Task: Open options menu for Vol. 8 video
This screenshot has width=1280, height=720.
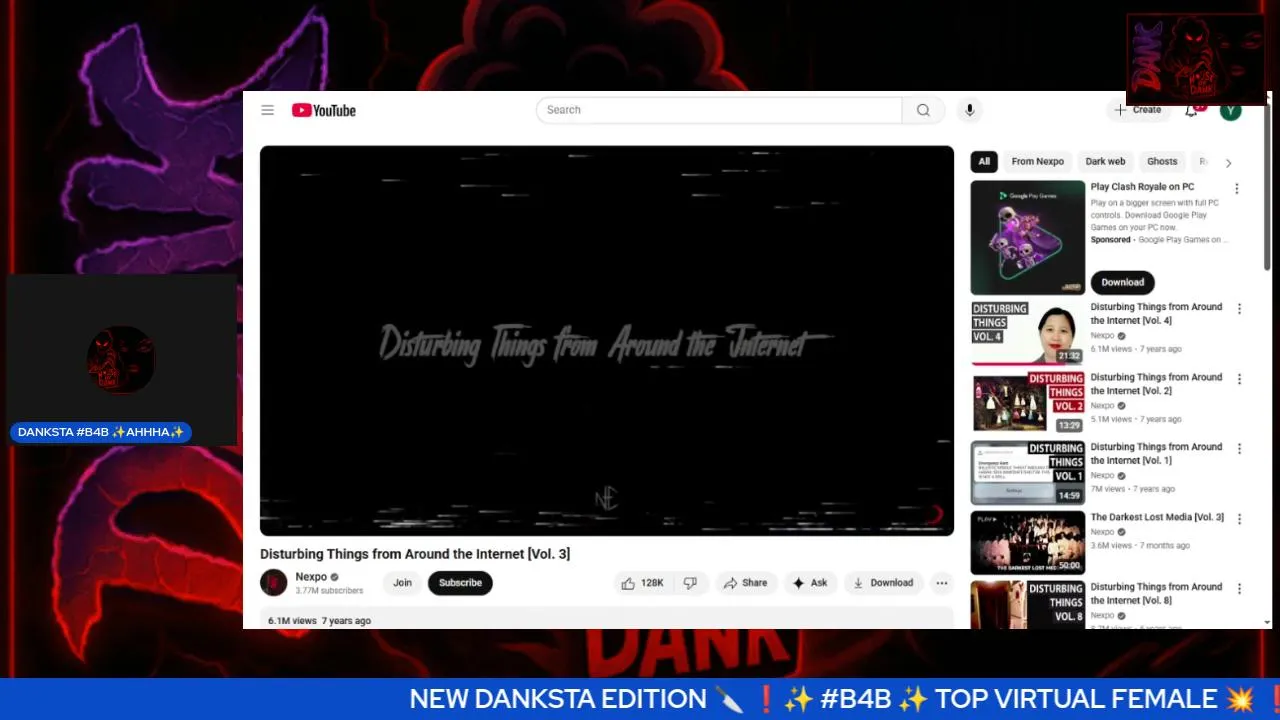Action: 1239,589
